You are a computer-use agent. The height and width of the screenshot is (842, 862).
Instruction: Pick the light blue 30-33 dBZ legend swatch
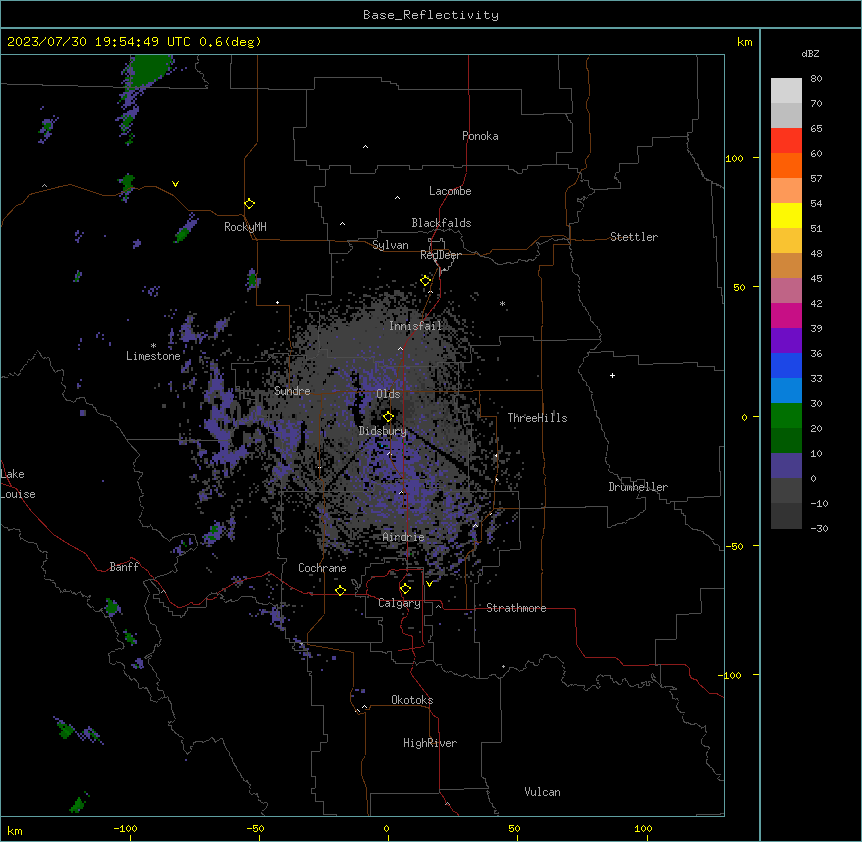point(786,391)
